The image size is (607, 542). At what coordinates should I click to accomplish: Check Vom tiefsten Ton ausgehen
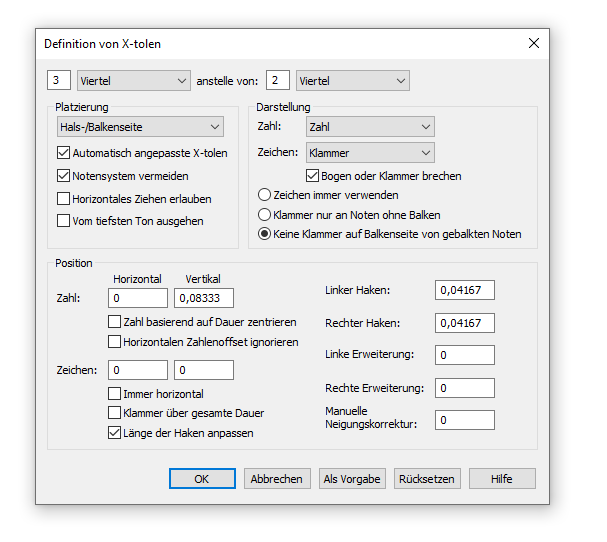pyautogui.click(x=63, y=221)
